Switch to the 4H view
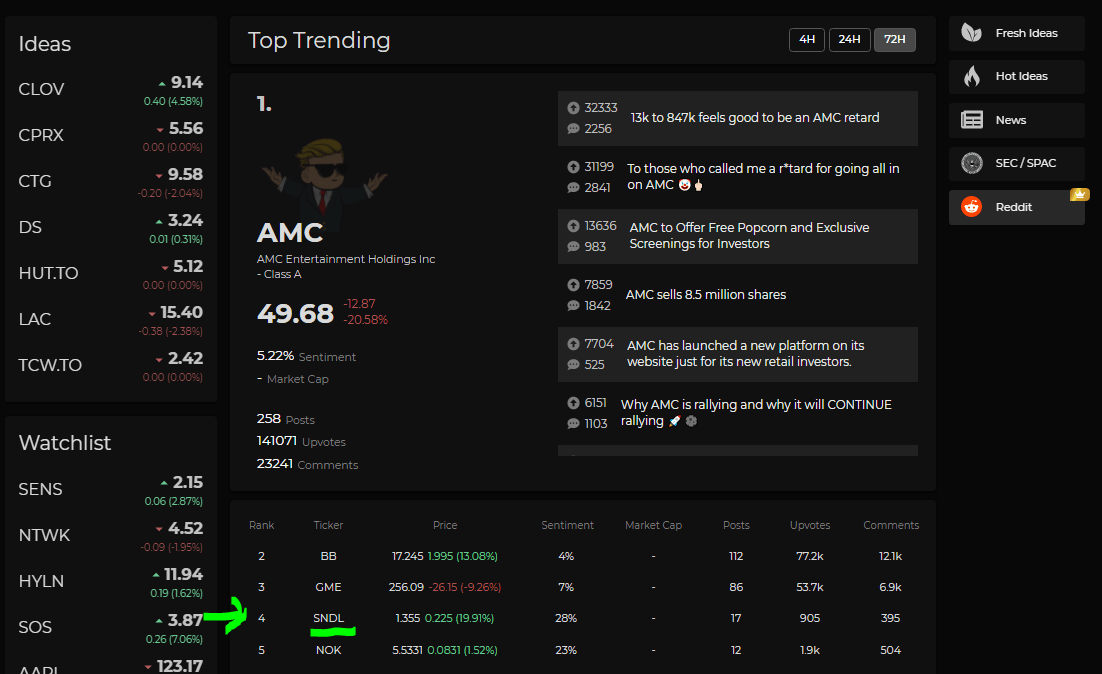1102x674 pixels. click(x=807, y=40)
